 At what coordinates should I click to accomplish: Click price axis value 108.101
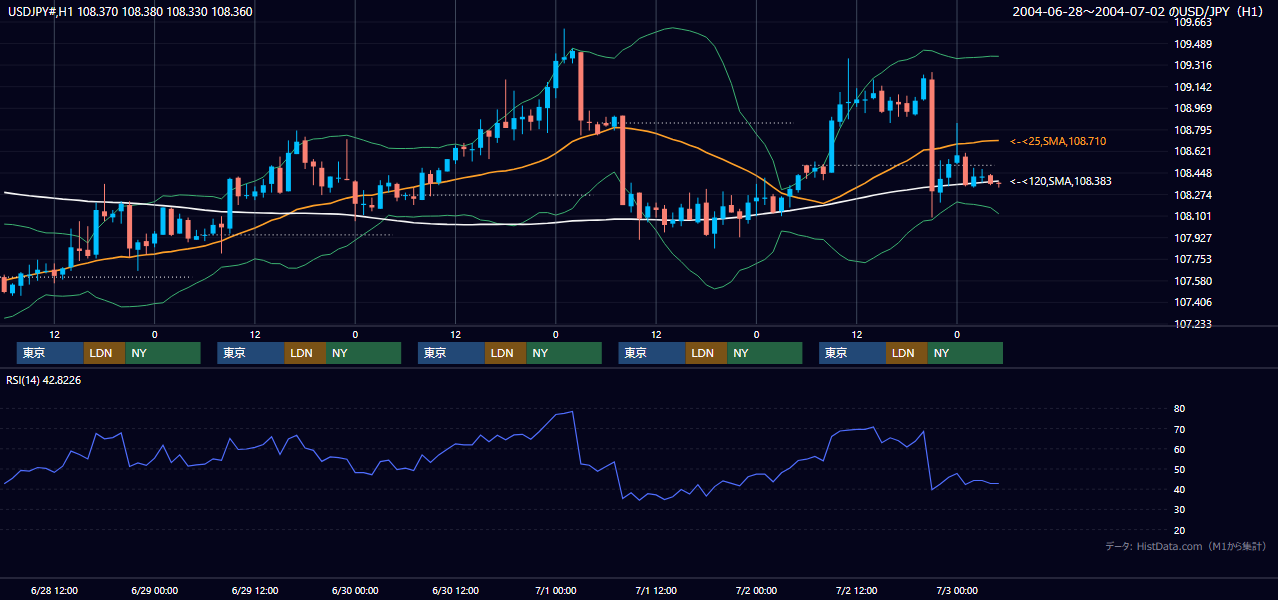point(1194,216)
